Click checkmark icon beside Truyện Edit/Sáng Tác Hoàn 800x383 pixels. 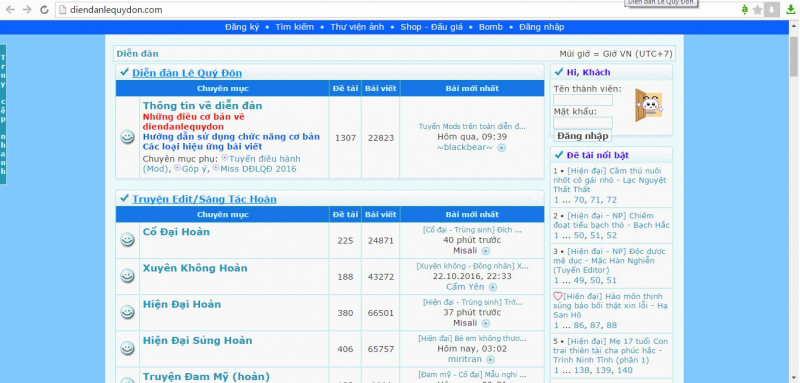[124, 198]
